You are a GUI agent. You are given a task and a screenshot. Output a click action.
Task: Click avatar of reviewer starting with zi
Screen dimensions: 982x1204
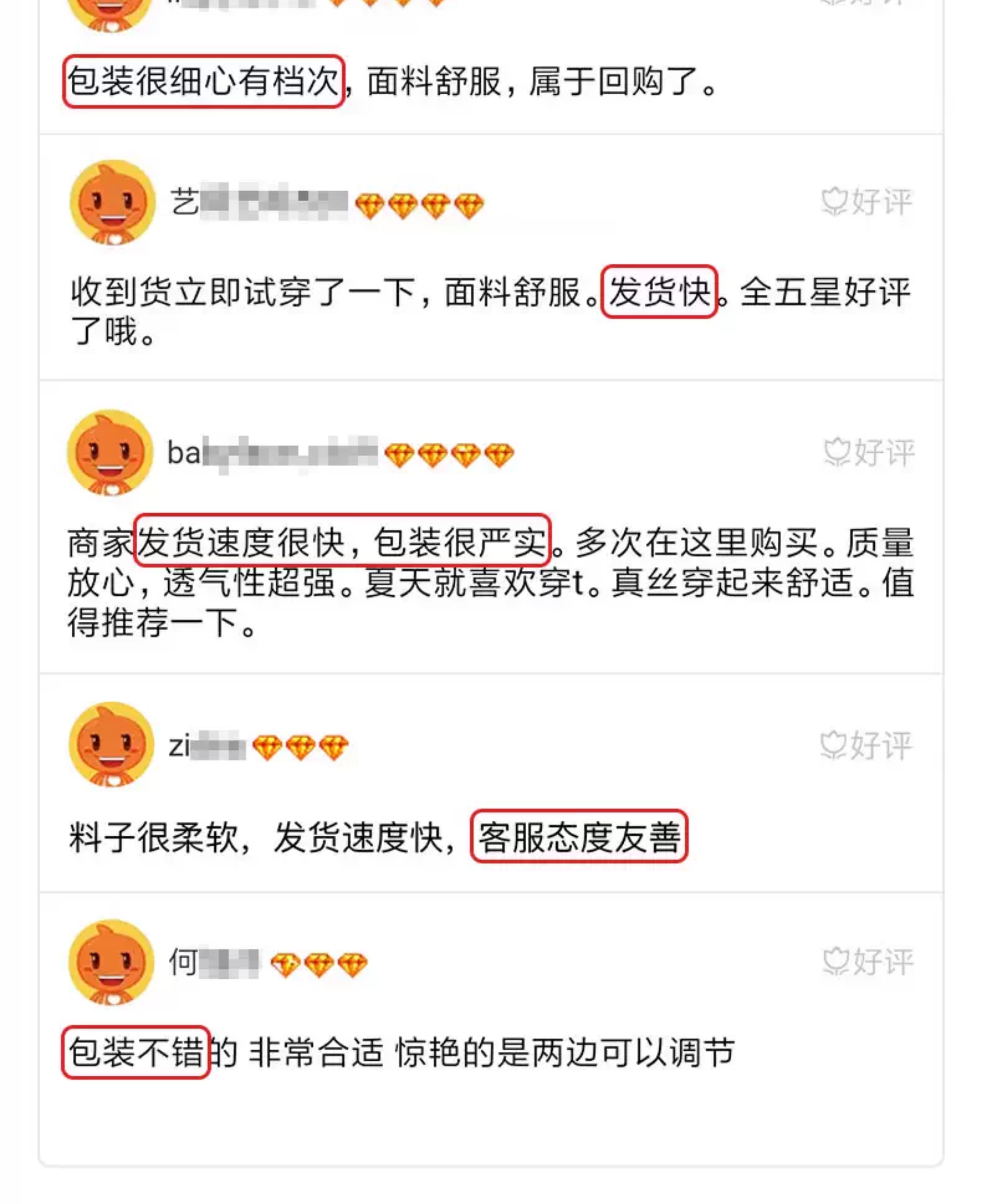(111, 745)
